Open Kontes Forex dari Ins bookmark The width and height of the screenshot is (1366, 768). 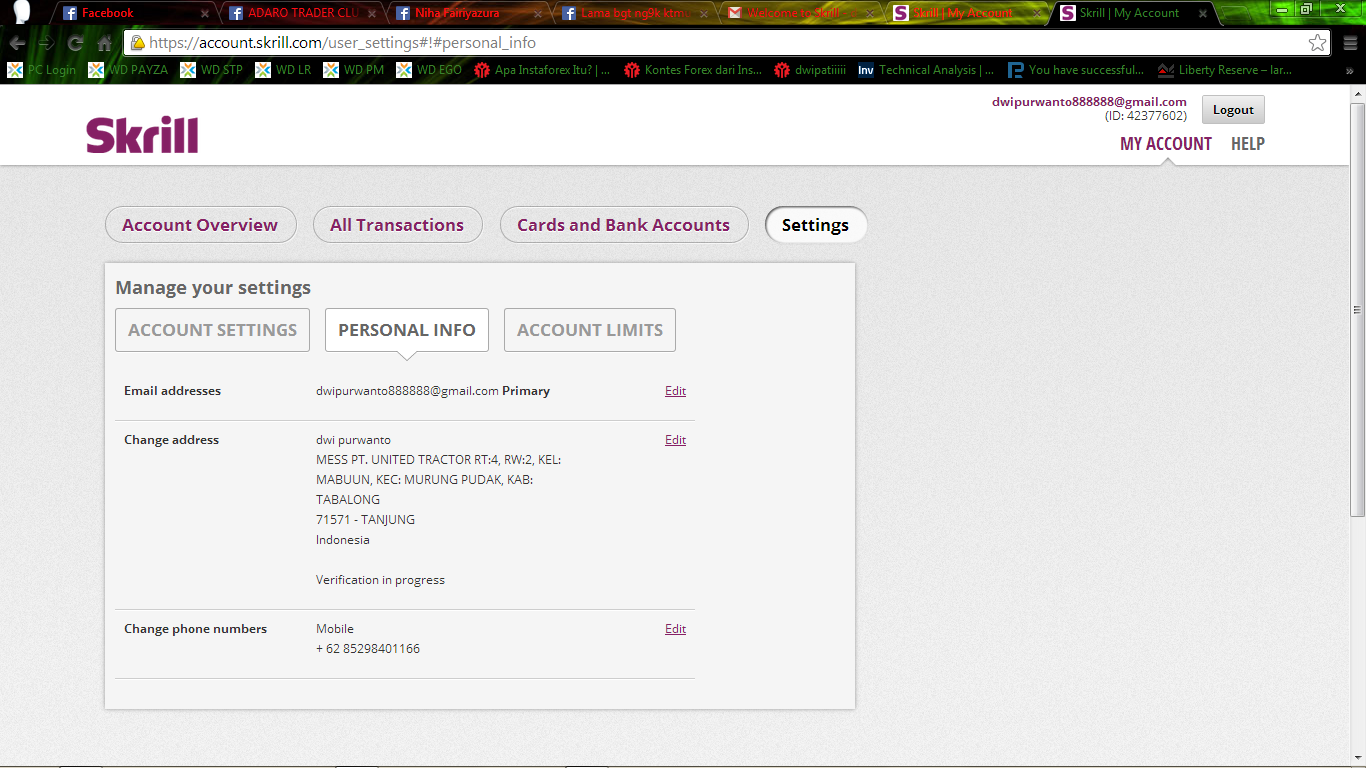693,70
